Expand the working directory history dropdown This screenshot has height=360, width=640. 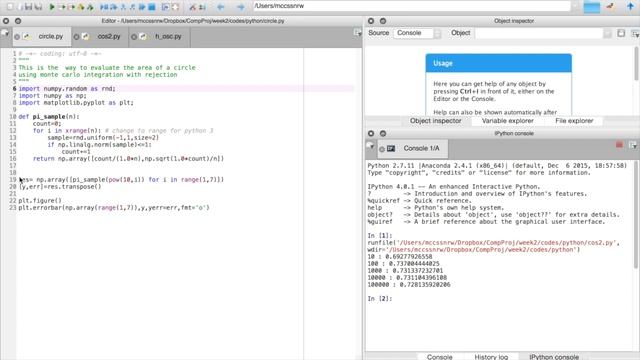(x=576, y=6)
